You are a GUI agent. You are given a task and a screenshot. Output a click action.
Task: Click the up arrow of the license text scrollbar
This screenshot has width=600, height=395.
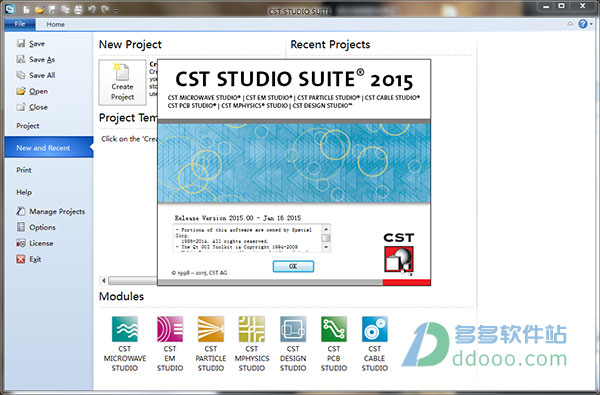point(326,229)
